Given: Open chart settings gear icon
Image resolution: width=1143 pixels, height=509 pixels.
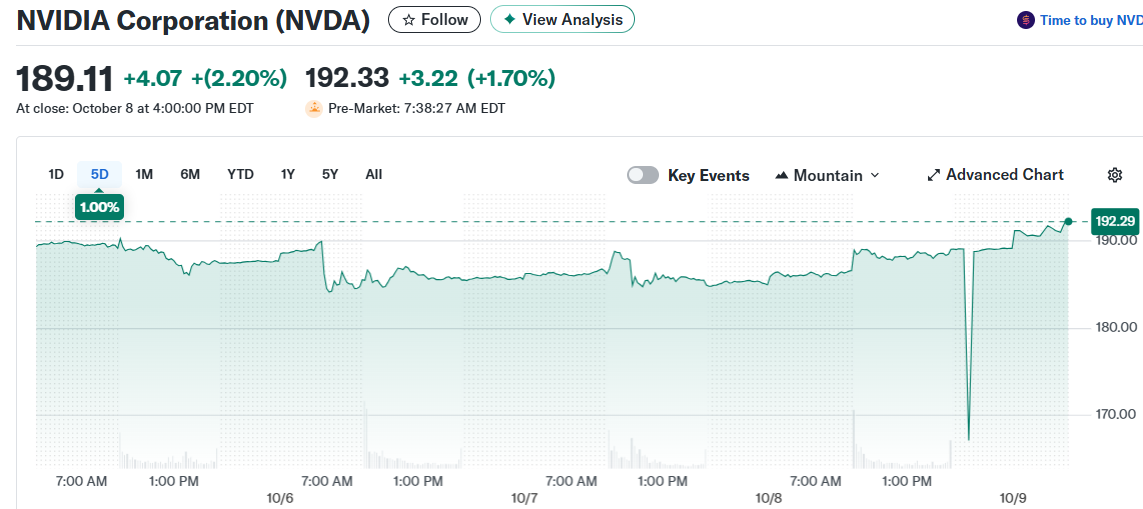Looking at the screenshot, I should (1115, 175).
